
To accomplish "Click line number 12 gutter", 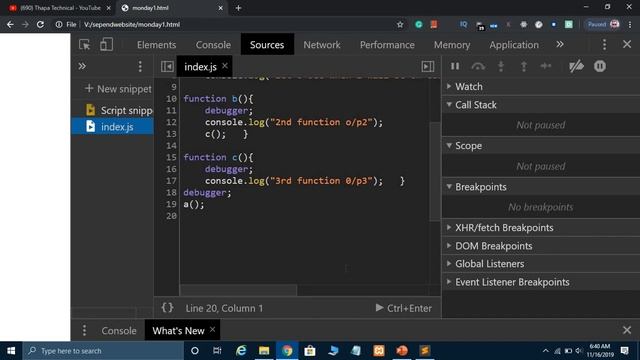I will click(x=171, y=122).
